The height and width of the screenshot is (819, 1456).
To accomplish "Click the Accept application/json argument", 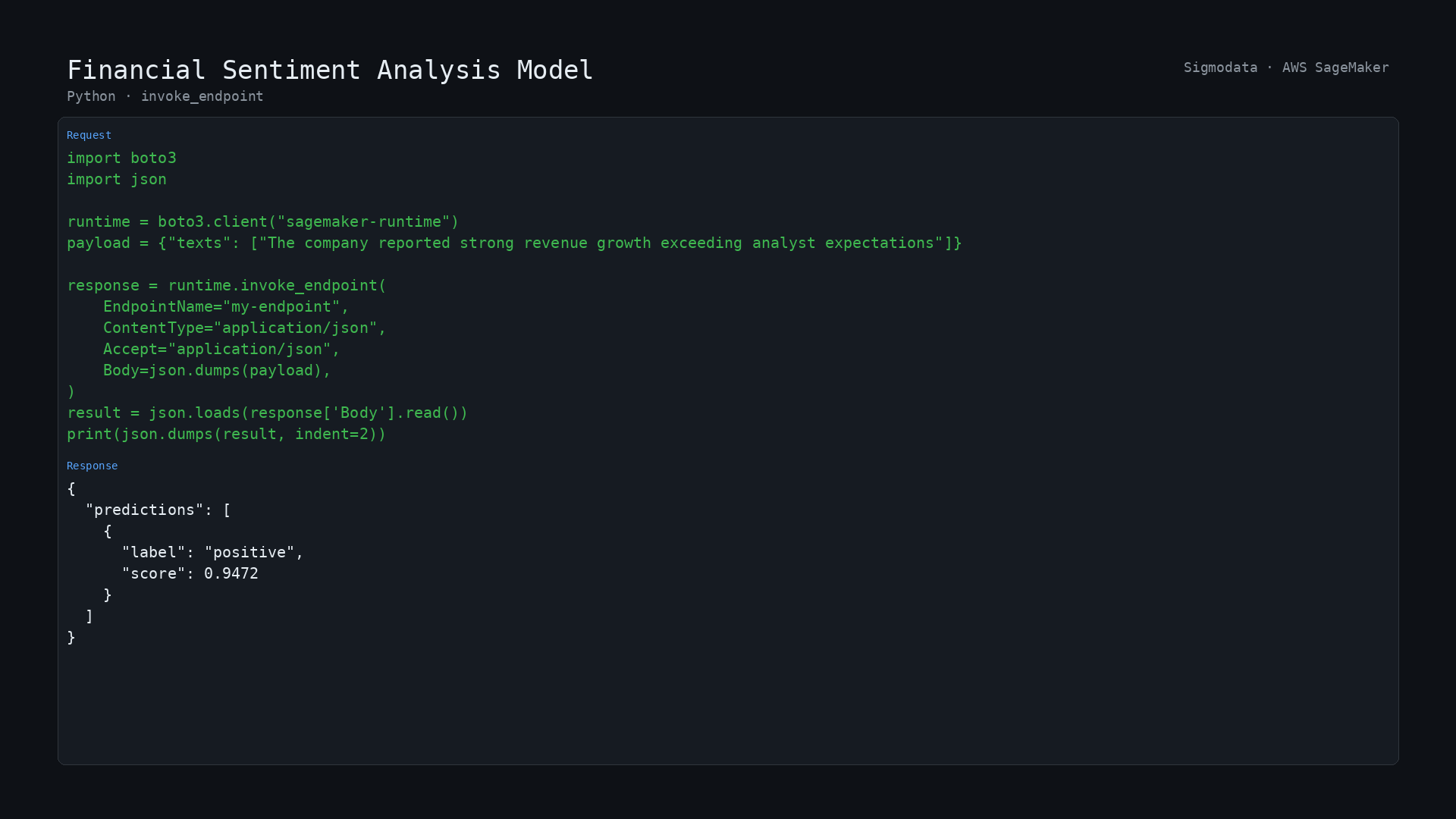I will pyautogui.click(x=221, y=349).
